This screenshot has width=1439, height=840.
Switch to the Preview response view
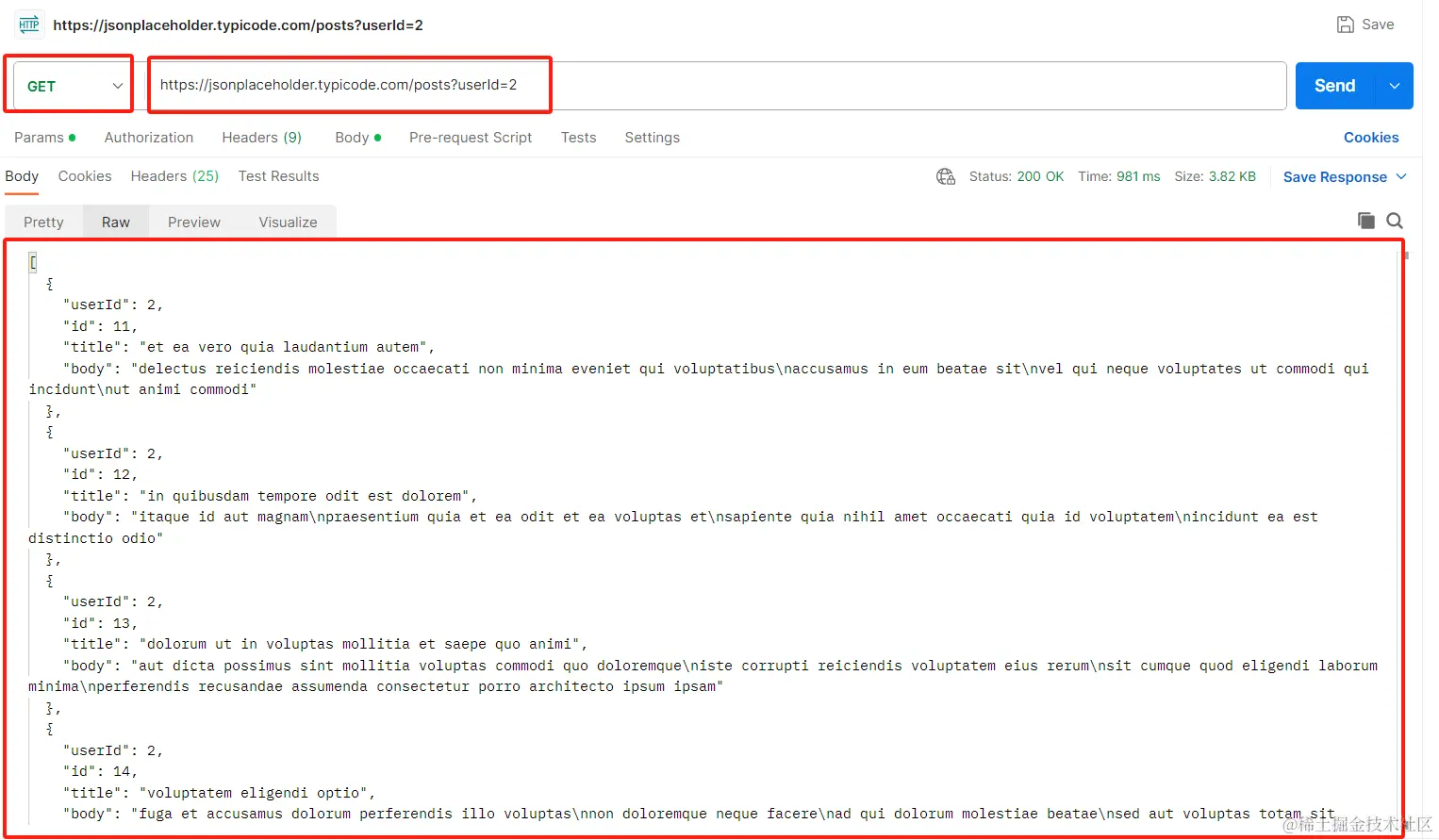194,222
